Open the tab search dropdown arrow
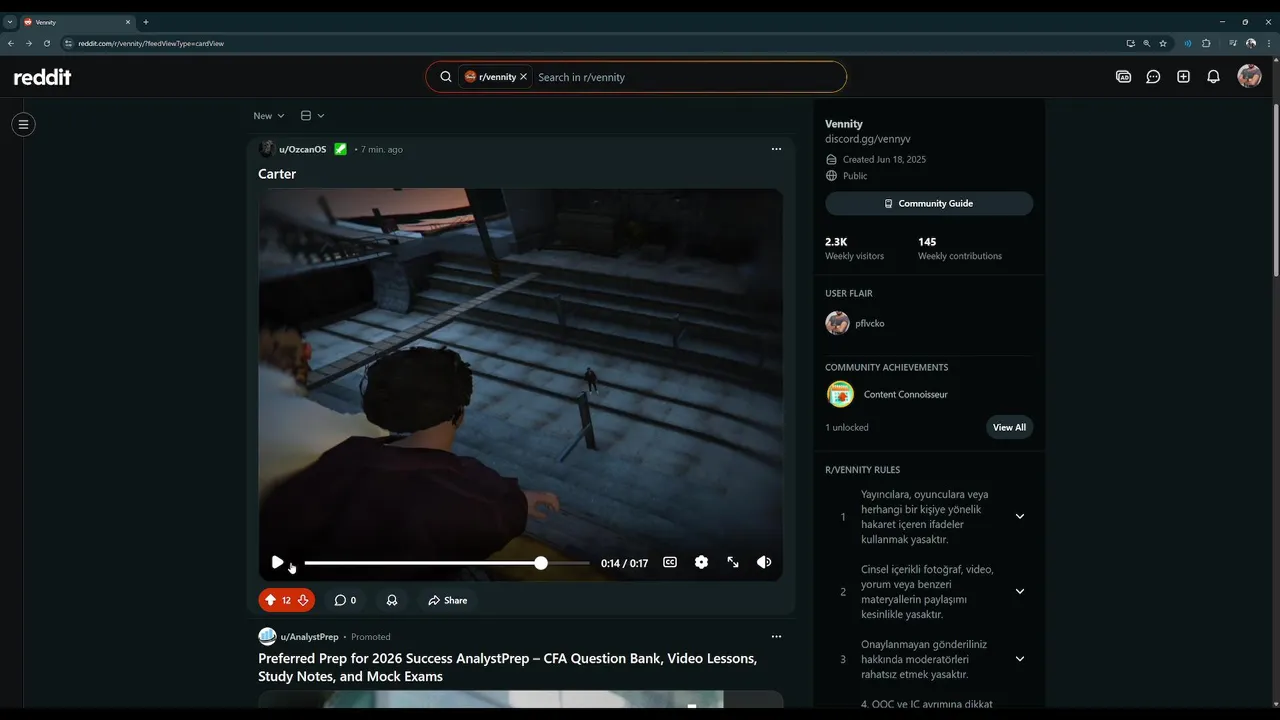Screen dimensions: 1280x720 (10, 22)
